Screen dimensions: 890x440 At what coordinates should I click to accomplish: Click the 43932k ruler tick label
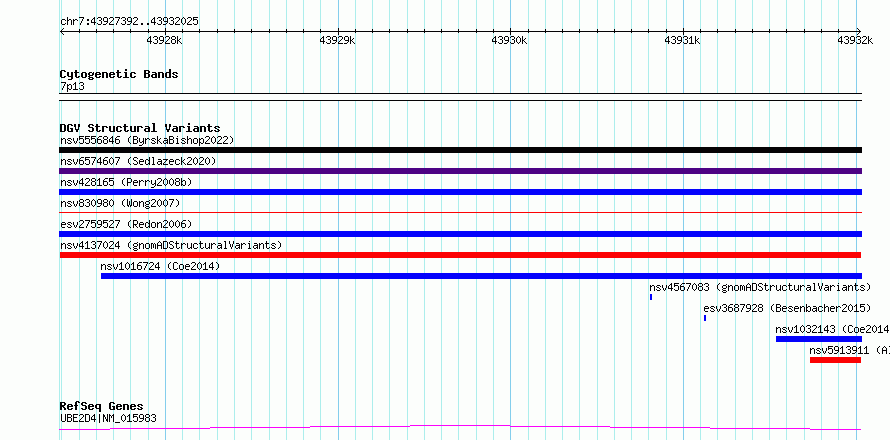(x=855, y=40)
